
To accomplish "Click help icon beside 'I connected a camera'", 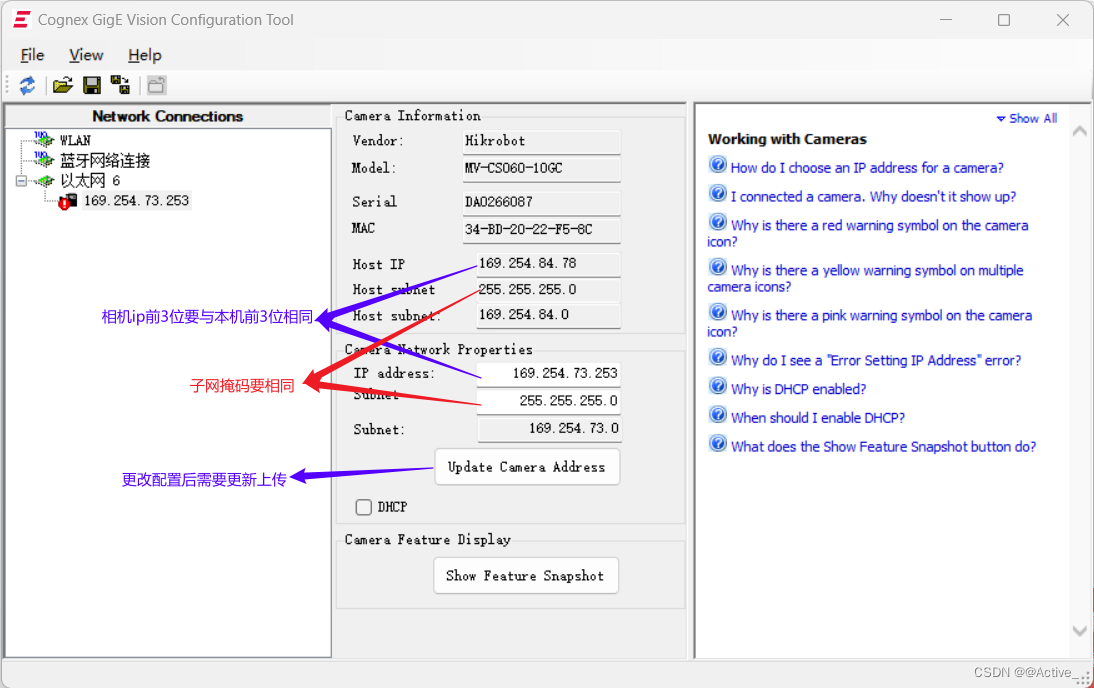I will pos(717,193).
